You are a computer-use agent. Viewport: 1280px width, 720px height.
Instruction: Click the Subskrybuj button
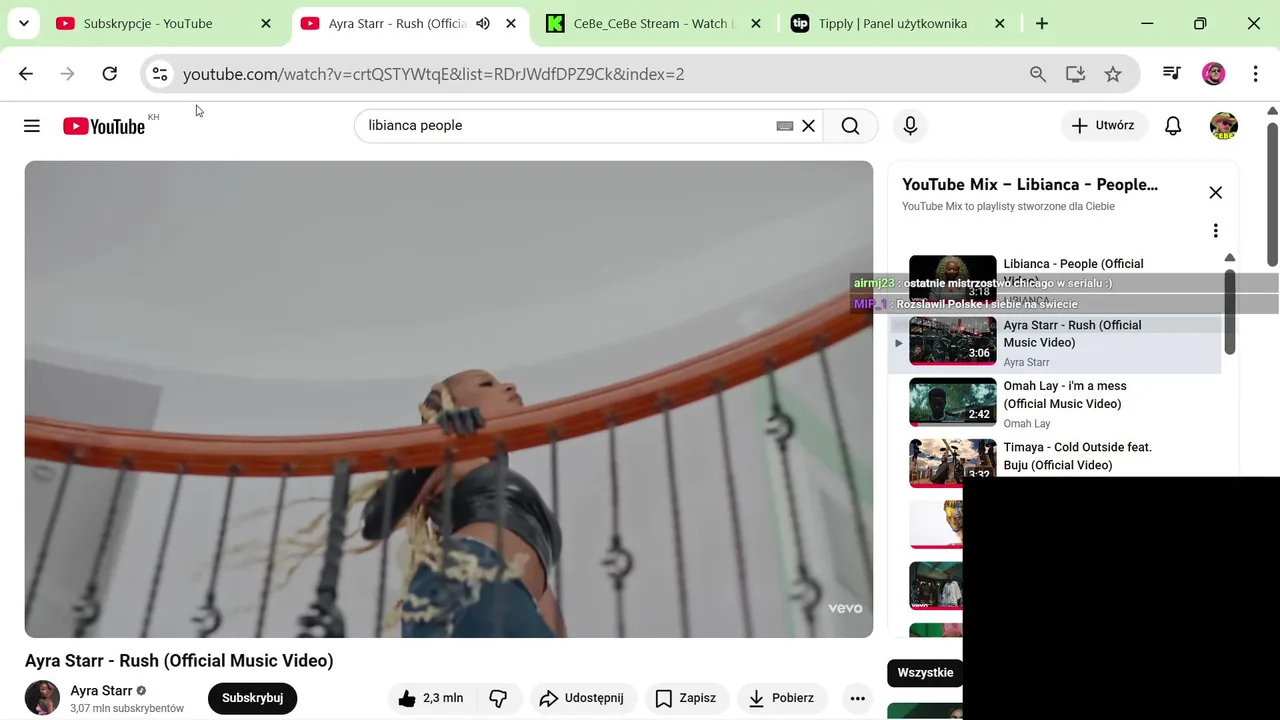253,698
